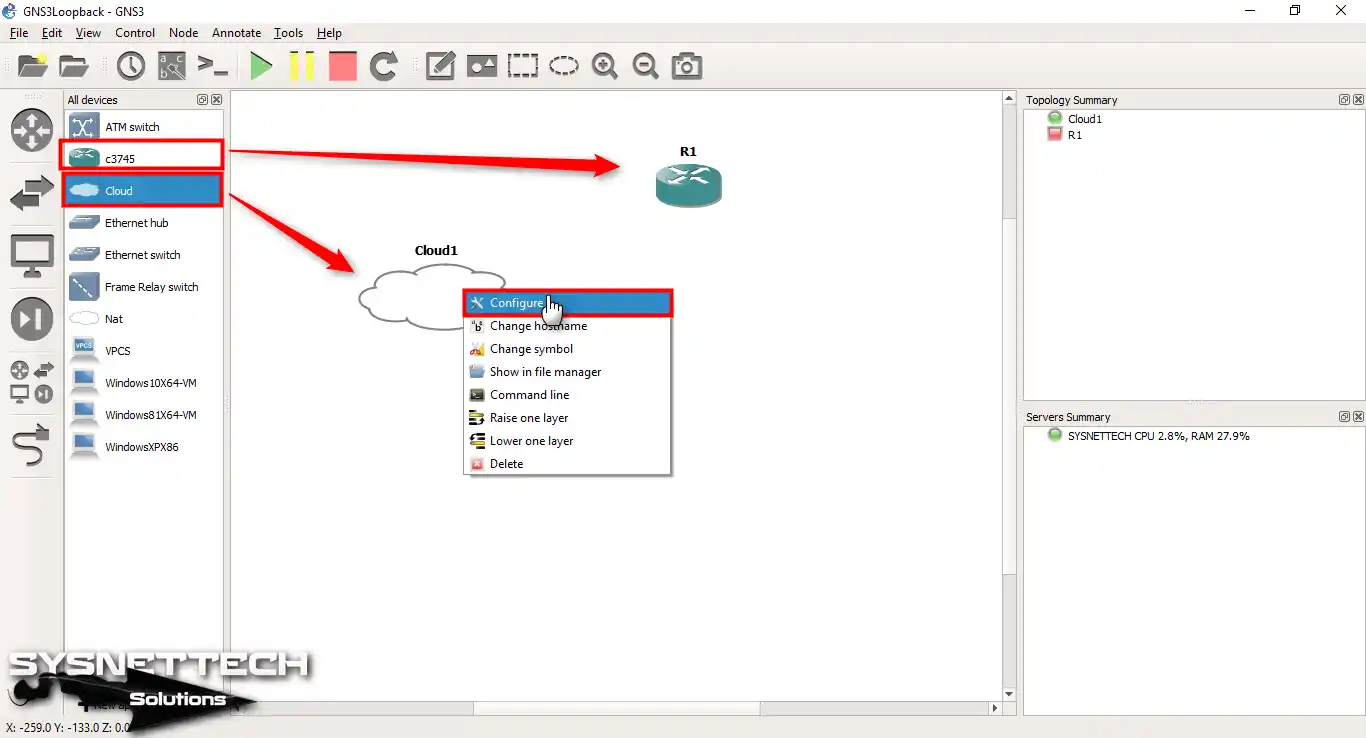This screenshot has width=1366, height=738.
Task: Browse all devices sidebar icon
Action: click(32, 383)
